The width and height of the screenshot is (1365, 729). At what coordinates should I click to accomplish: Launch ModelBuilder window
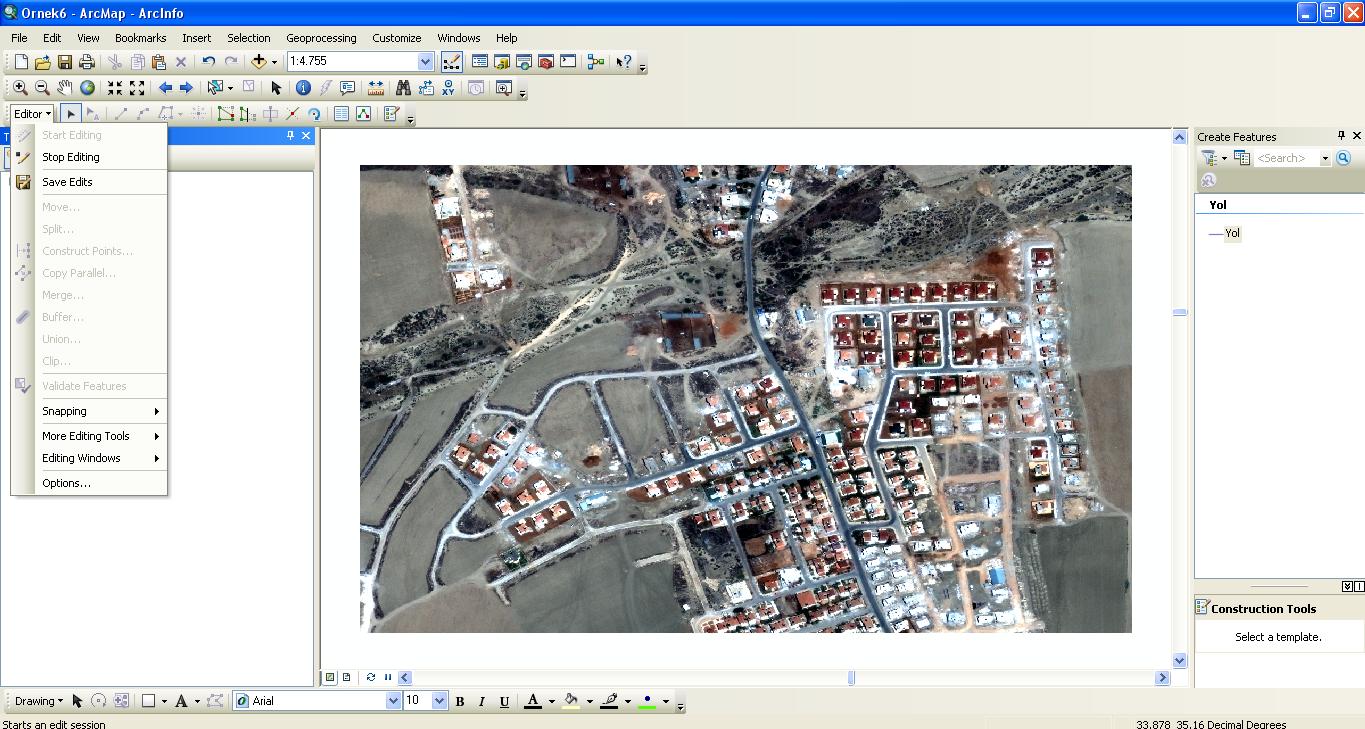(x=597, y=62)
